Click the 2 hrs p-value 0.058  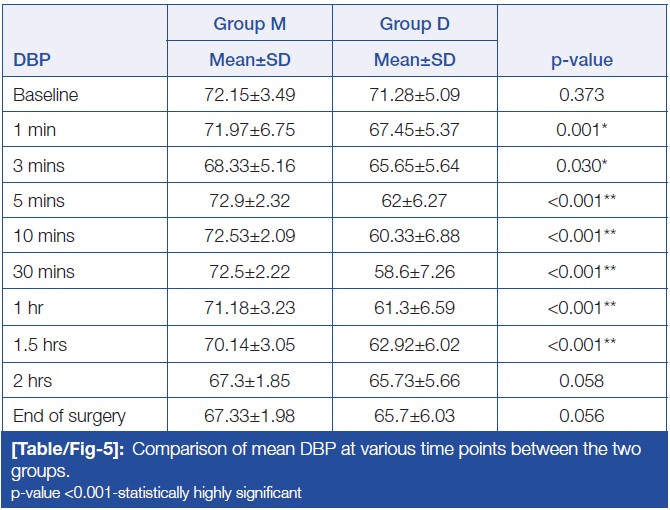tap(582, 381)
